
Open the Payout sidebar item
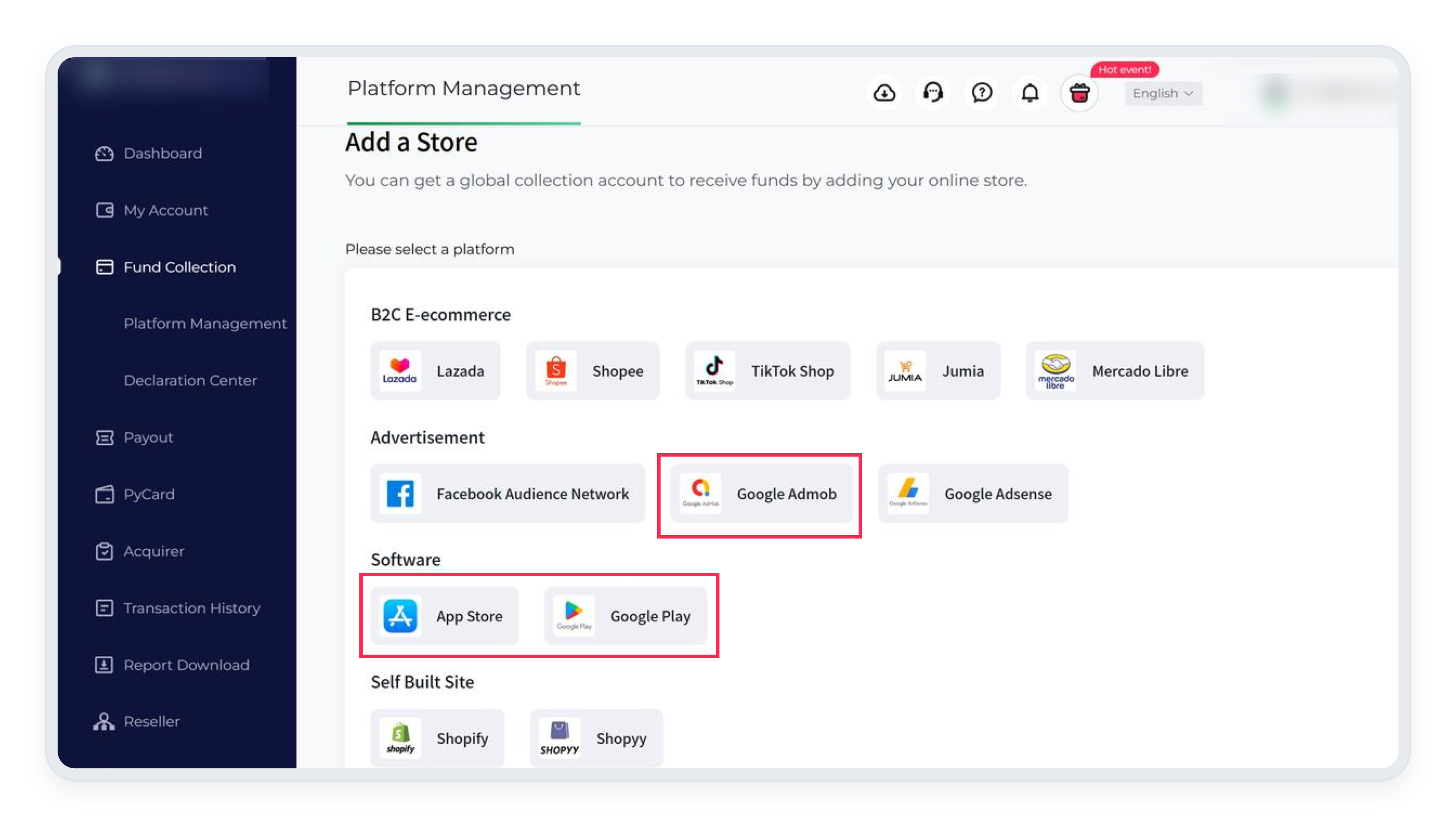148,437
